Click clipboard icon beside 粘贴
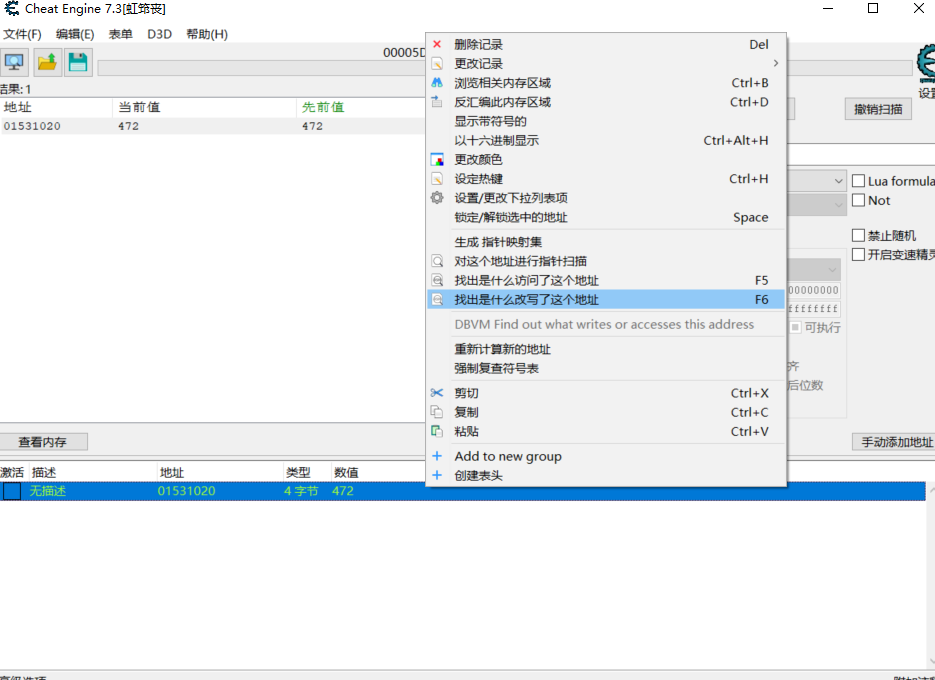 point(437,431)
